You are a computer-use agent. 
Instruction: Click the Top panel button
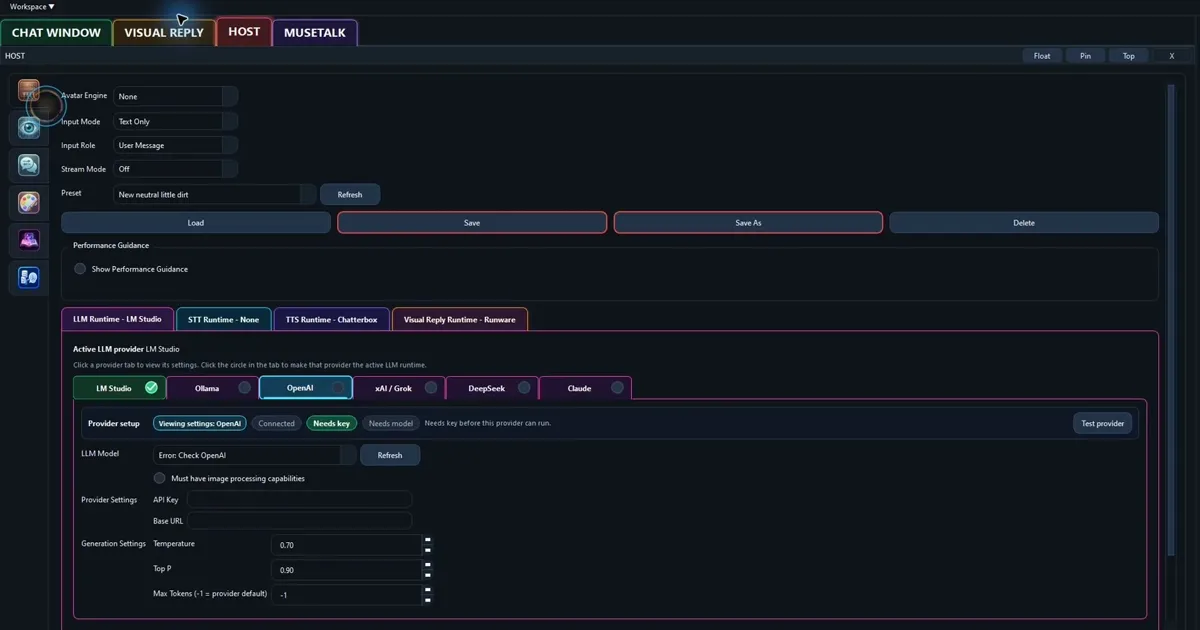click(x=1128, y=56)
